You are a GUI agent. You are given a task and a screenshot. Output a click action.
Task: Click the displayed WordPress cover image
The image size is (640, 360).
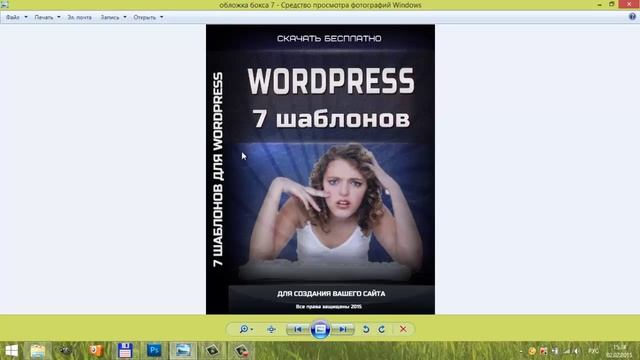[x=320, y=169]
